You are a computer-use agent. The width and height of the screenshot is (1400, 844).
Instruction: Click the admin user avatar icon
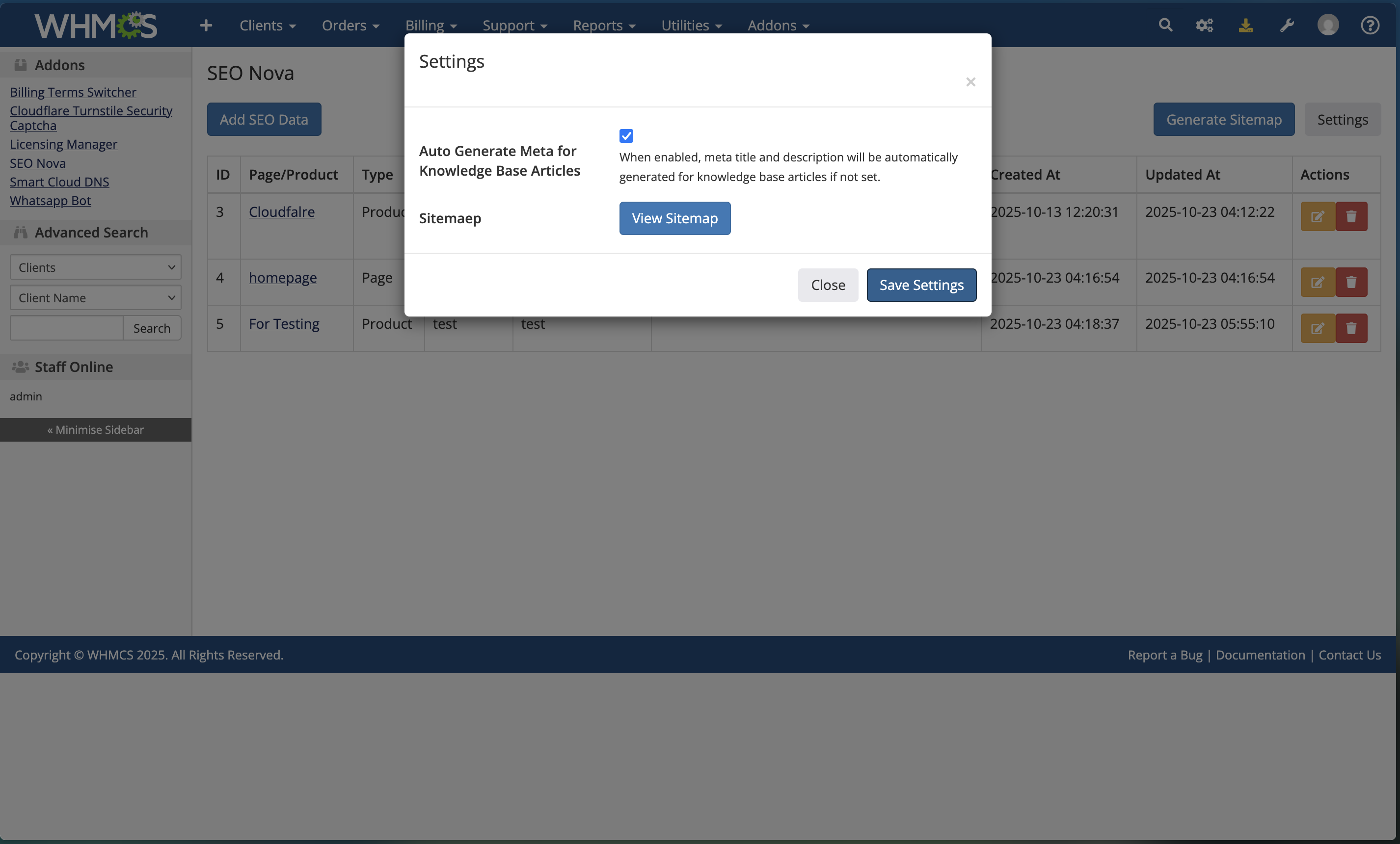click(x=1328, y=25)
